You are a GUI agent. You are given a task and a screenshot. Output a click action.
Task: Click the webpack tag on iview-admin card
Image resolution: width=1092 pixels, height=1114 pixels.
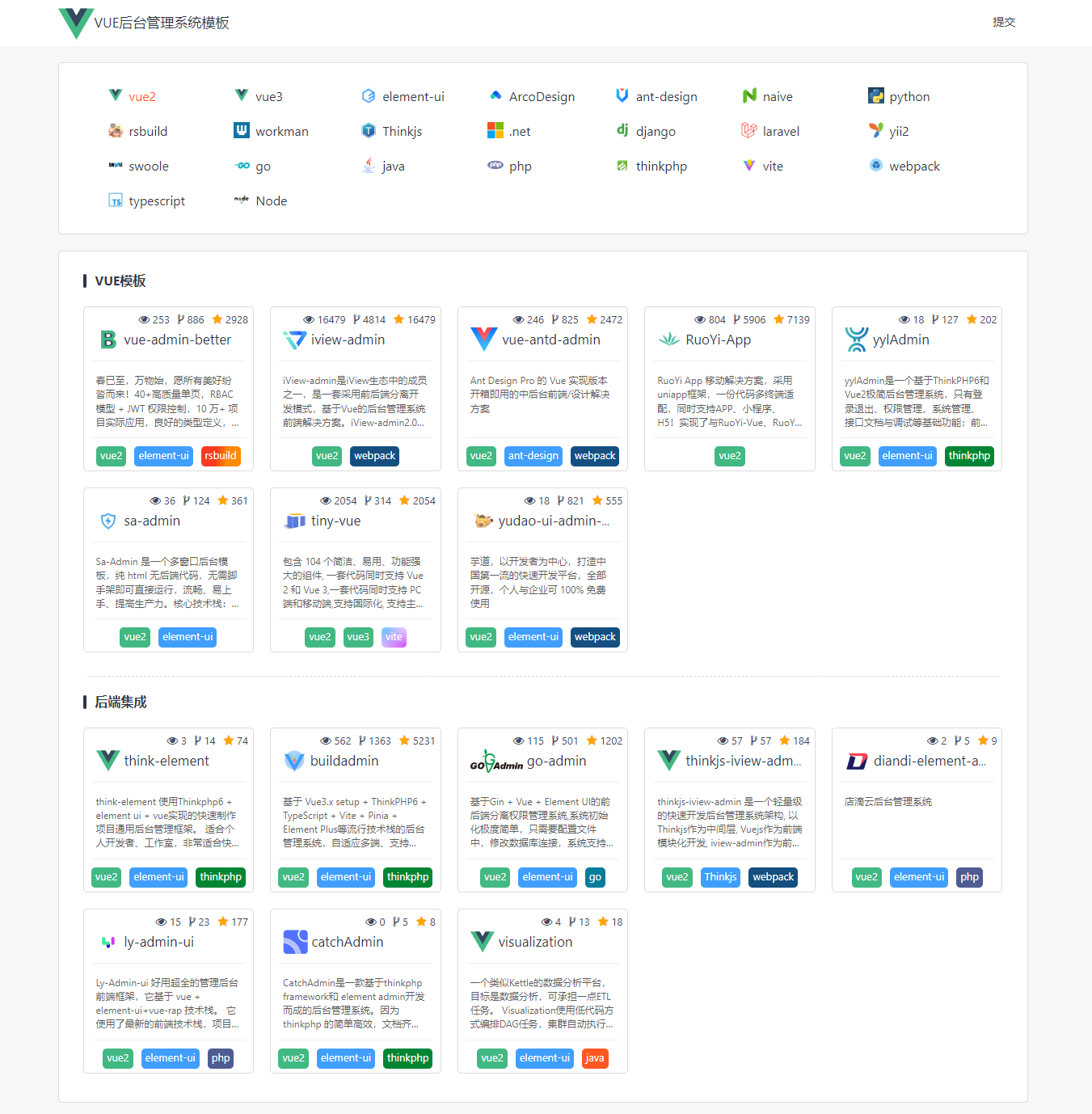pyautogui.click(x=375, y=456)
